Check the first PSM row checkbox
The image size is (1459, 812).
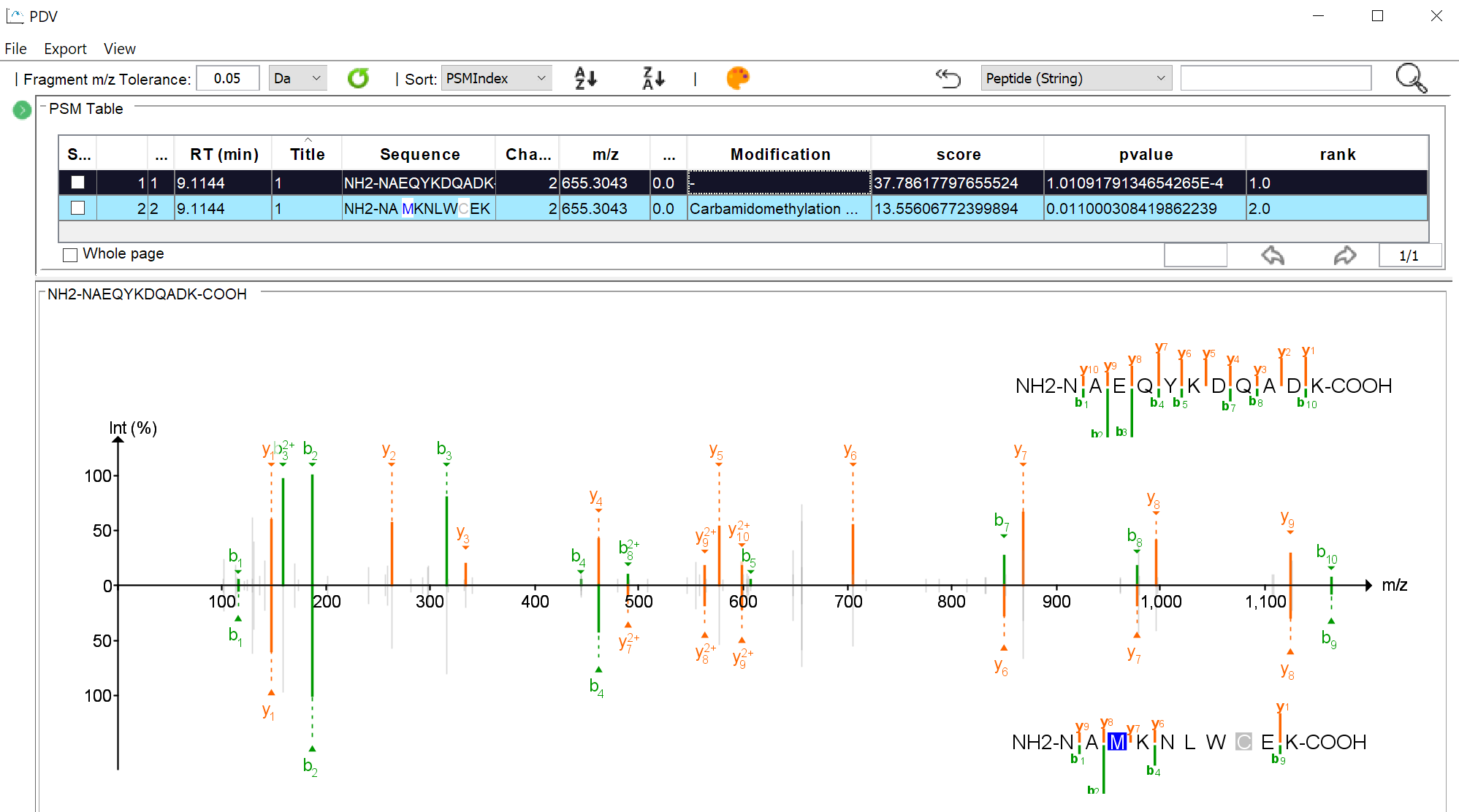(x=77, y=183)
